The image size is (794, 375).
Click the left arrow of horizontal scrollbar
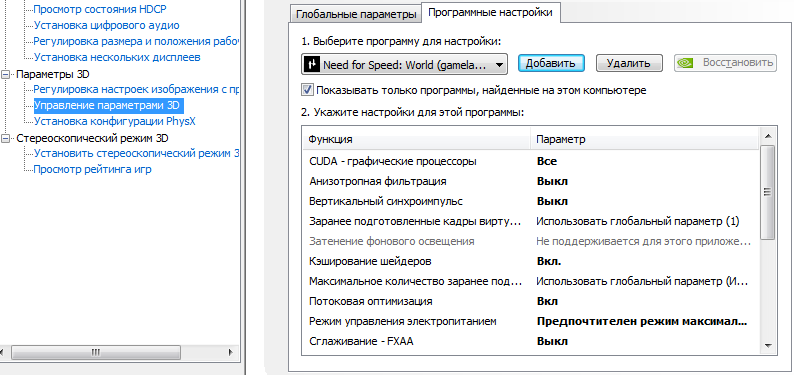[x=2, y=352]
